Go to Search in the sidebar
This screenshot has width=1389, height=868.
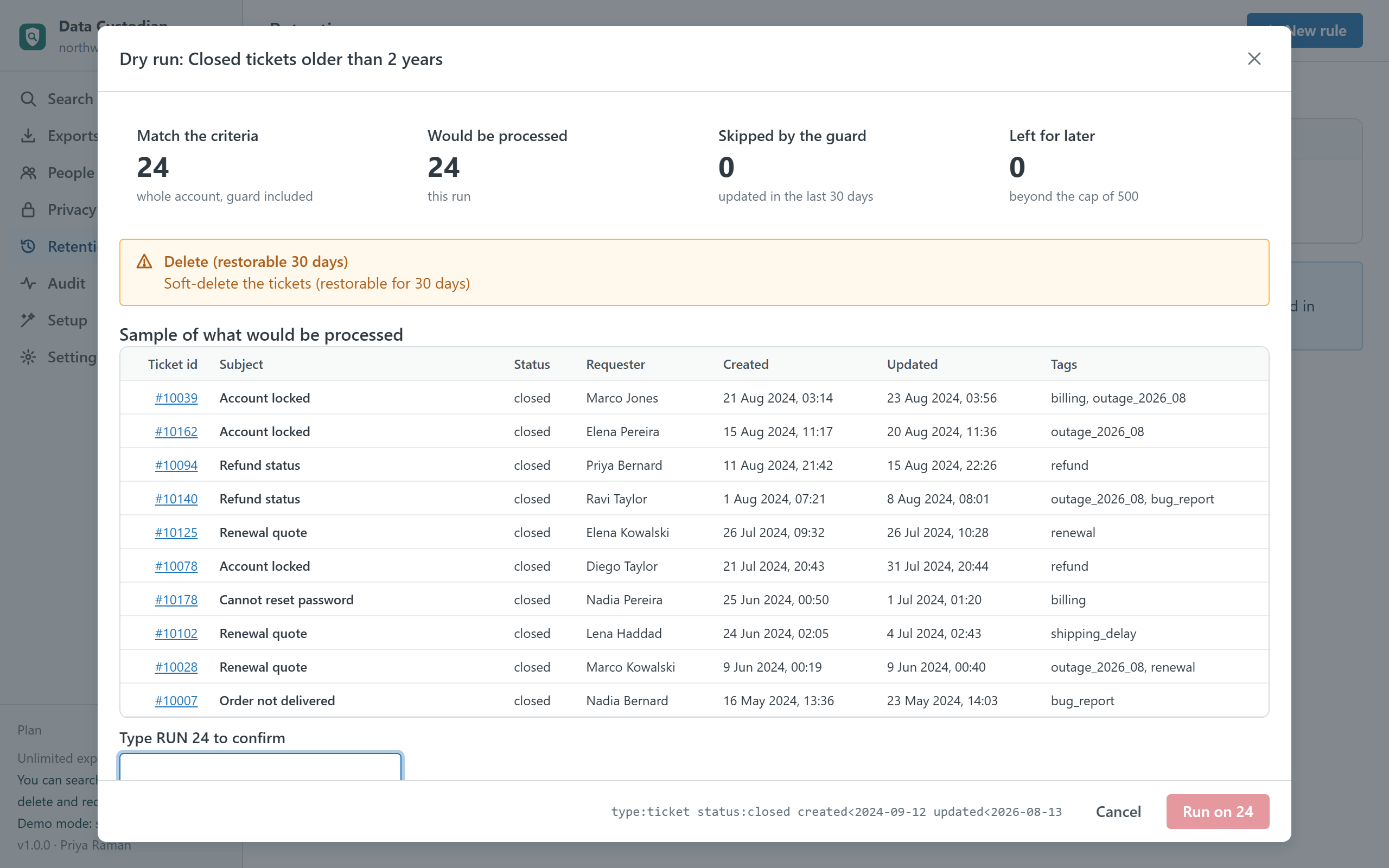(x=70, y=99)
